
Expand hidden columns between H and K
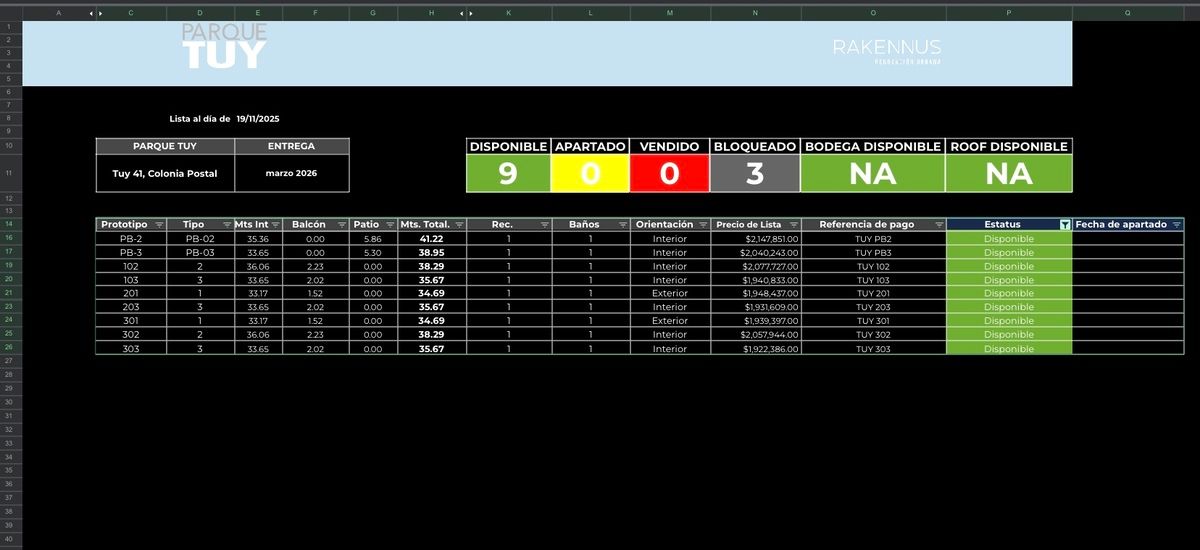pyautogui.click(x=465, y=13)
